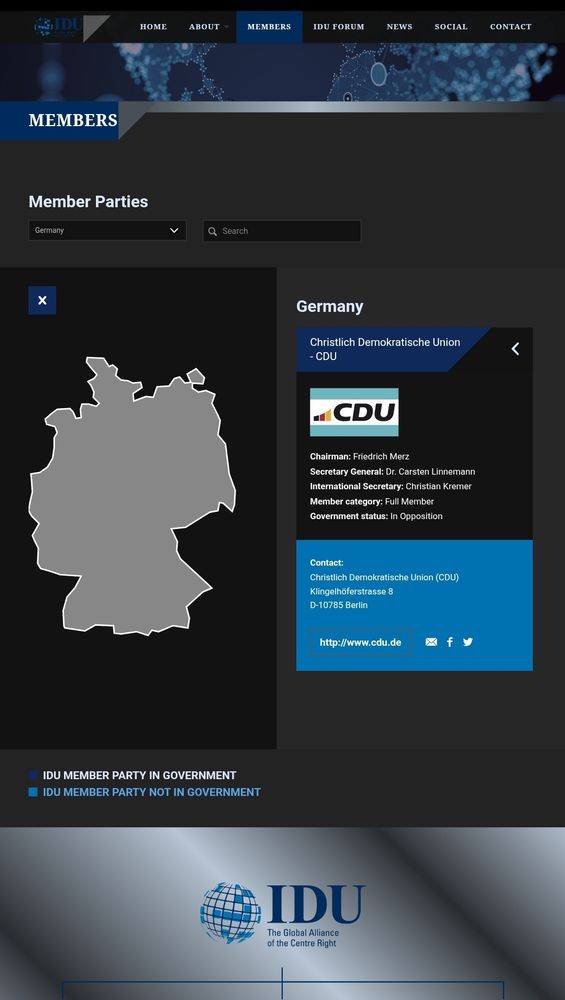Visit the CDU Facebook page icon
Screen dimensions: 565x1000
point(450,642)
